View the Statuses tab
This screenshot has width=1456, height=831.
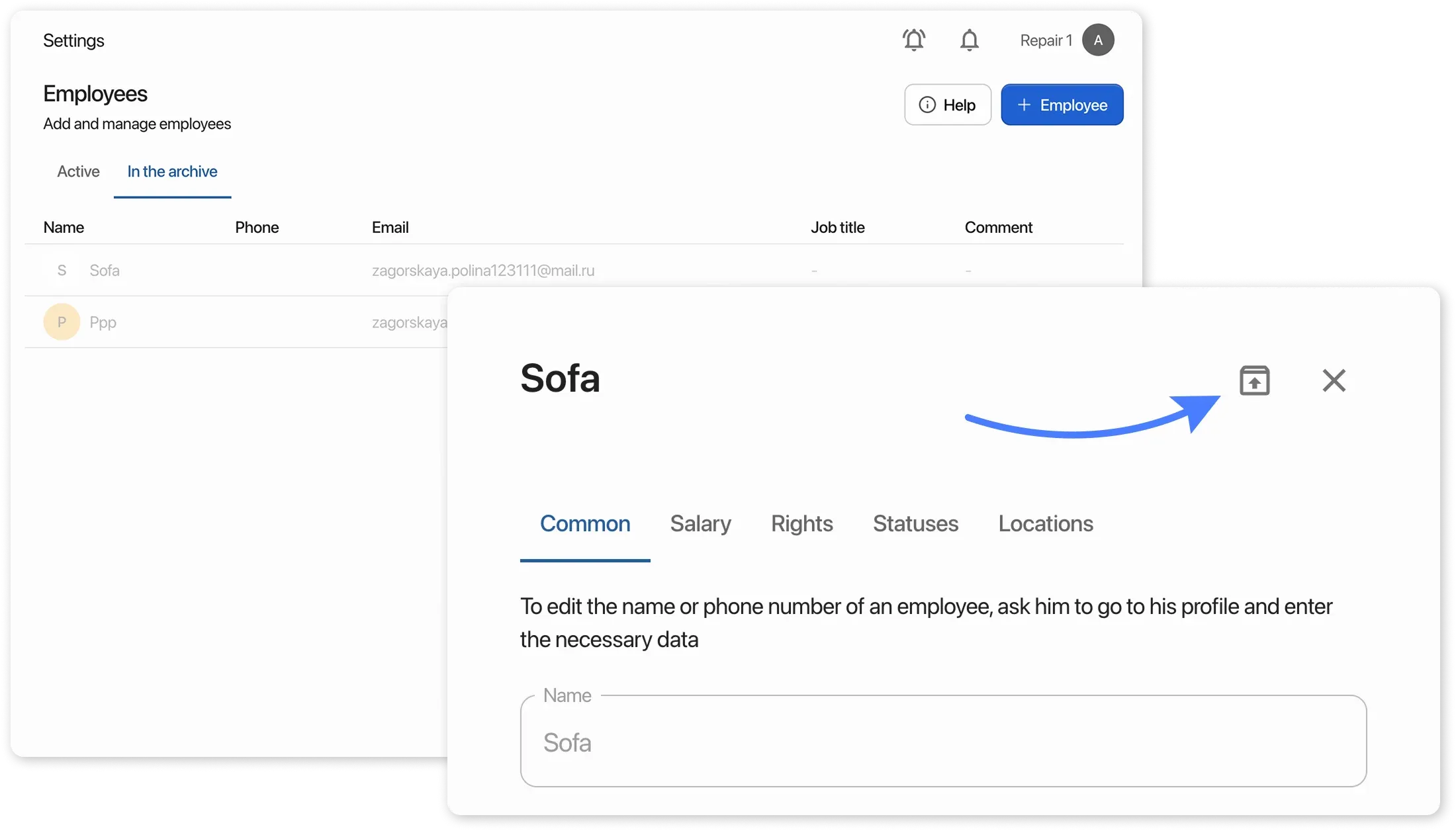(916, 523)
